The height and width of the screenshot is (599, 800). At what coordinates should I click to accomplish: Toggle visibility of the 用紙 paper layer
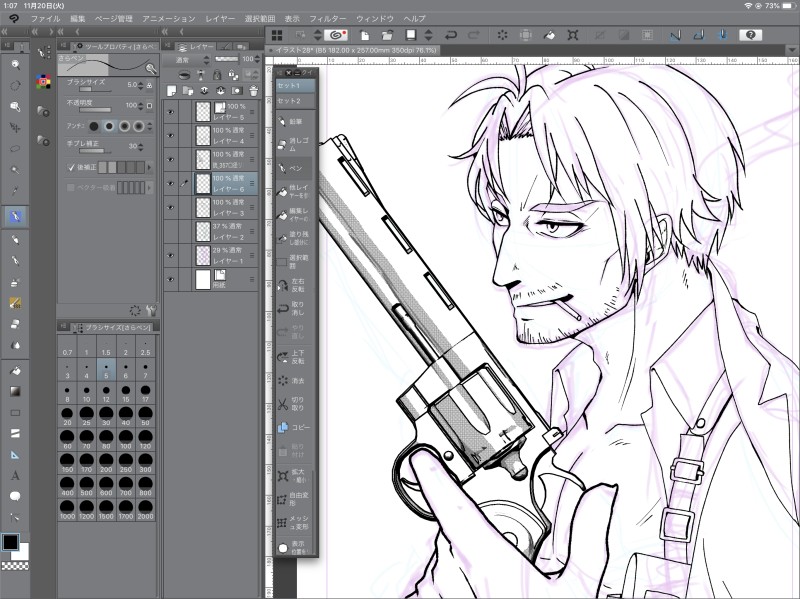(x=171, y=279)
